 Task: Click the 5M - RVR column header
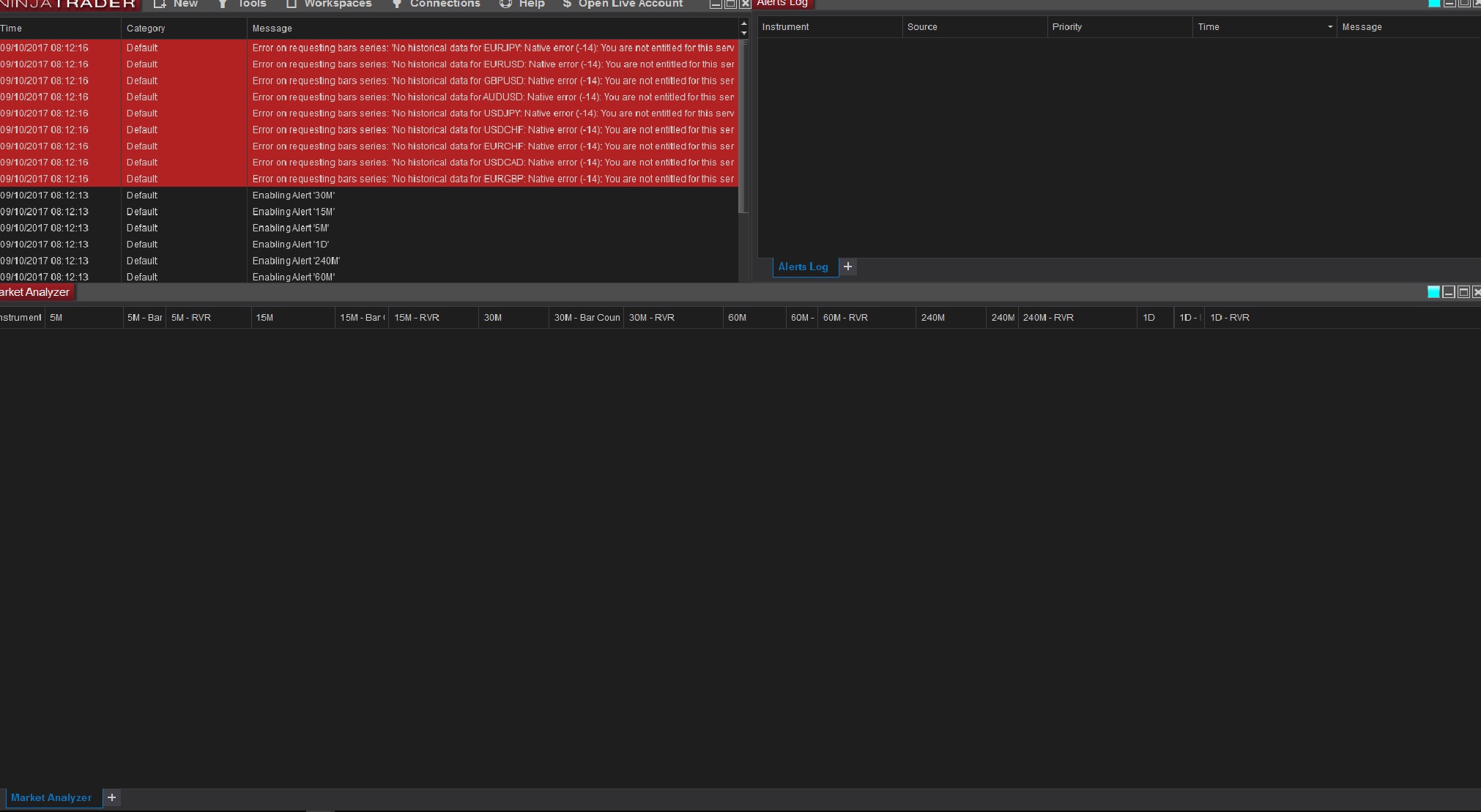point(191,318)
